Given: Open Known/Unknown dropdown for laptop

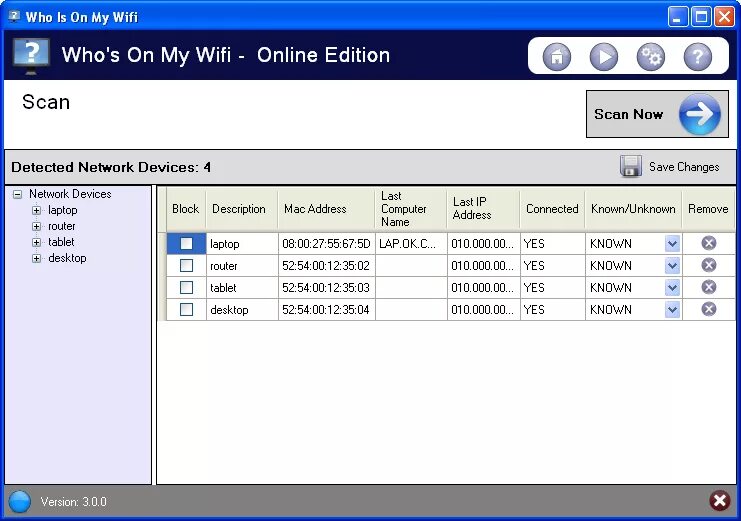Looking at the screenshot, I should point(672,243).
